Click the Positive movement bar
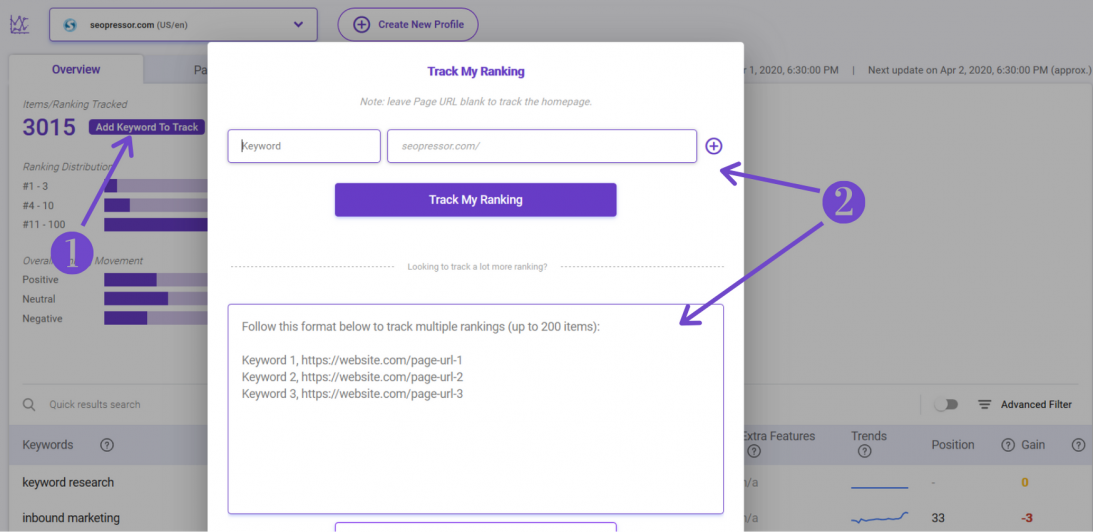Viewport: 1093px width, 532px height. point(156,280)
